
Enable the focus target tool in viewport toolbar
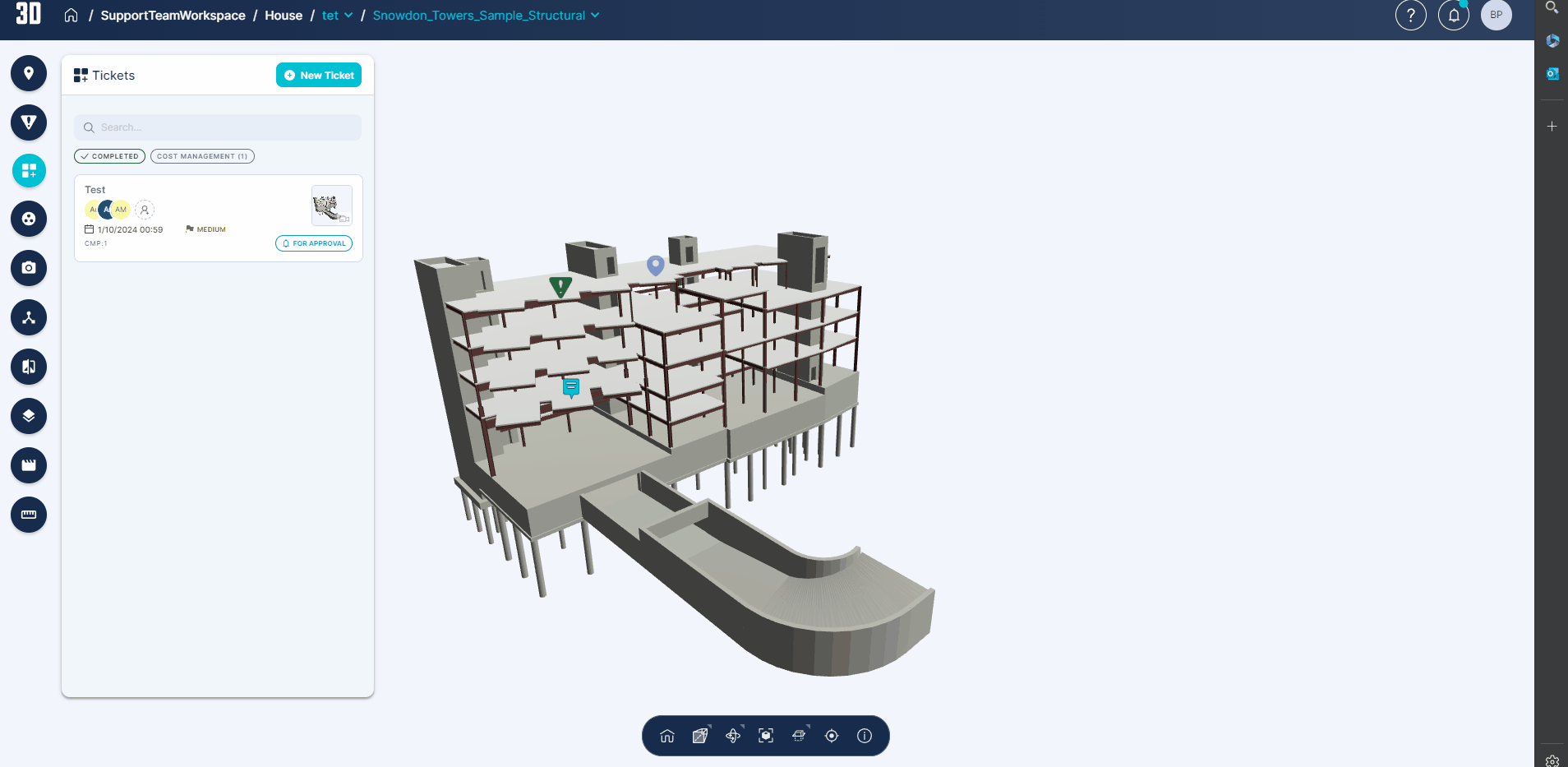831,736
